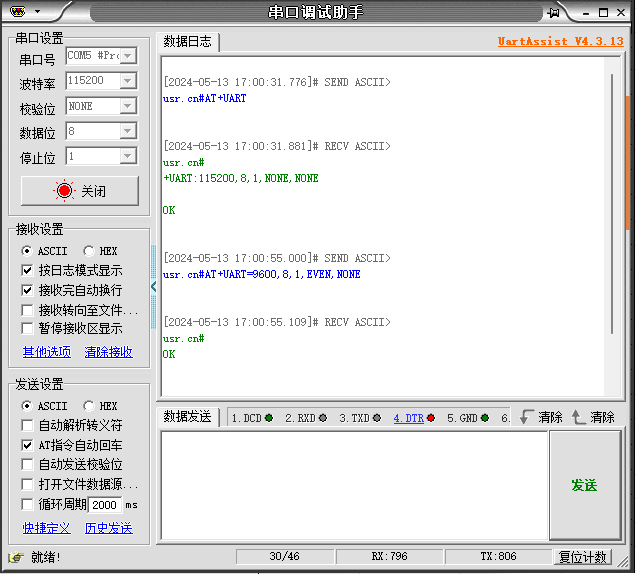Click the DCD signal indicator

[x=252, y=418]
